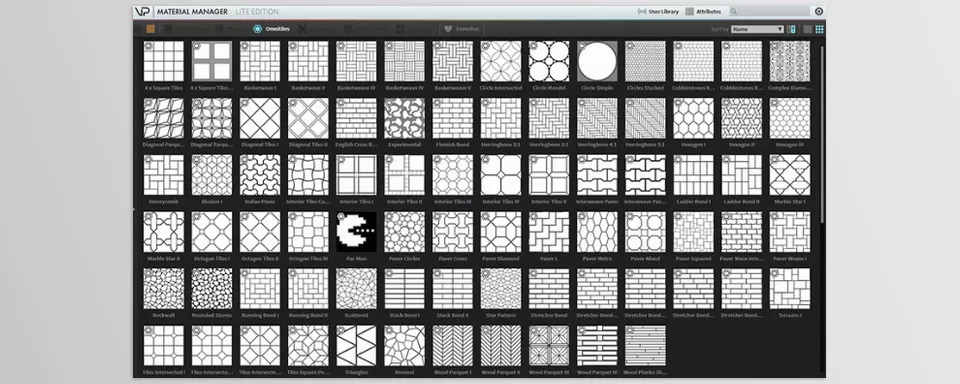
Task: Select the Running Bond I thumbnail
Action: tap(260, 288)
